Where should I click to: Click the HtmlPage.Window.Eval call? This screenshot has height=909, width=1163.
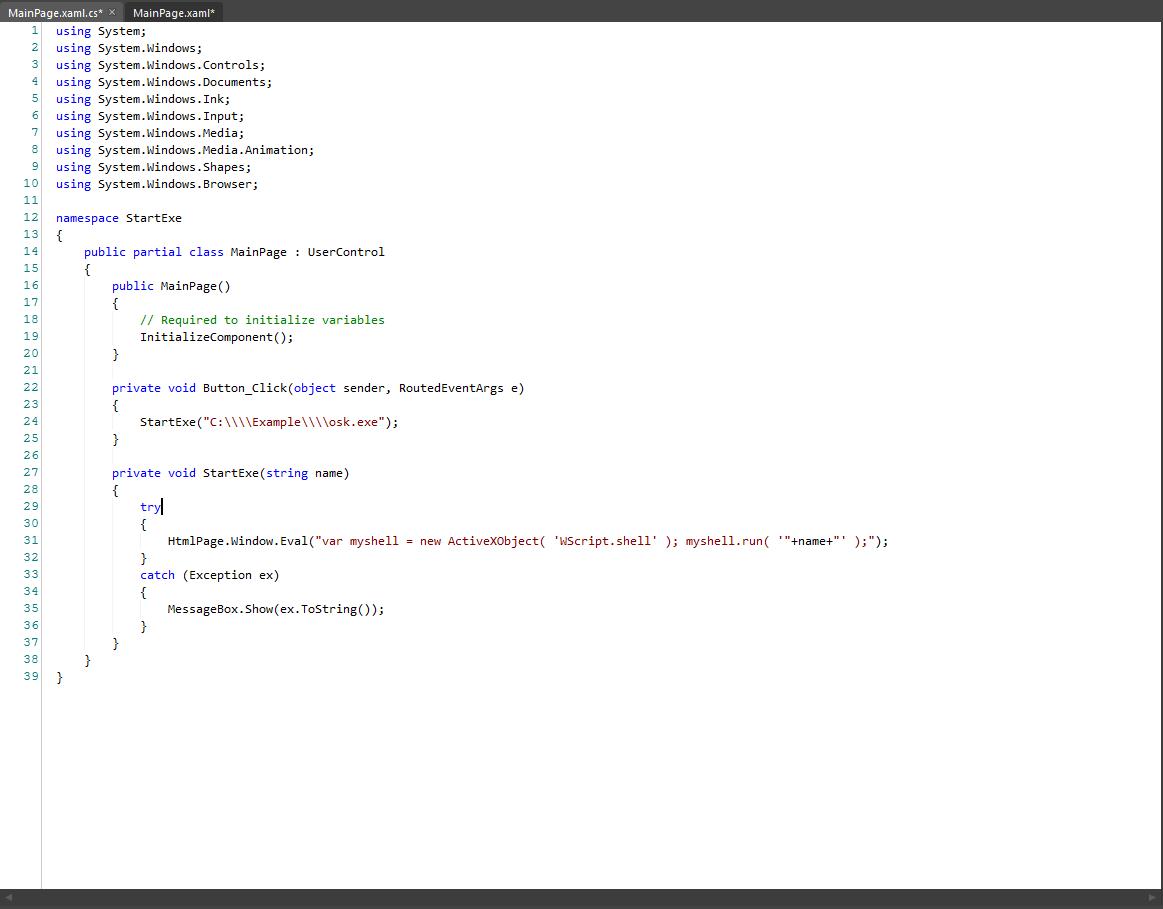[x=238, y=541]
